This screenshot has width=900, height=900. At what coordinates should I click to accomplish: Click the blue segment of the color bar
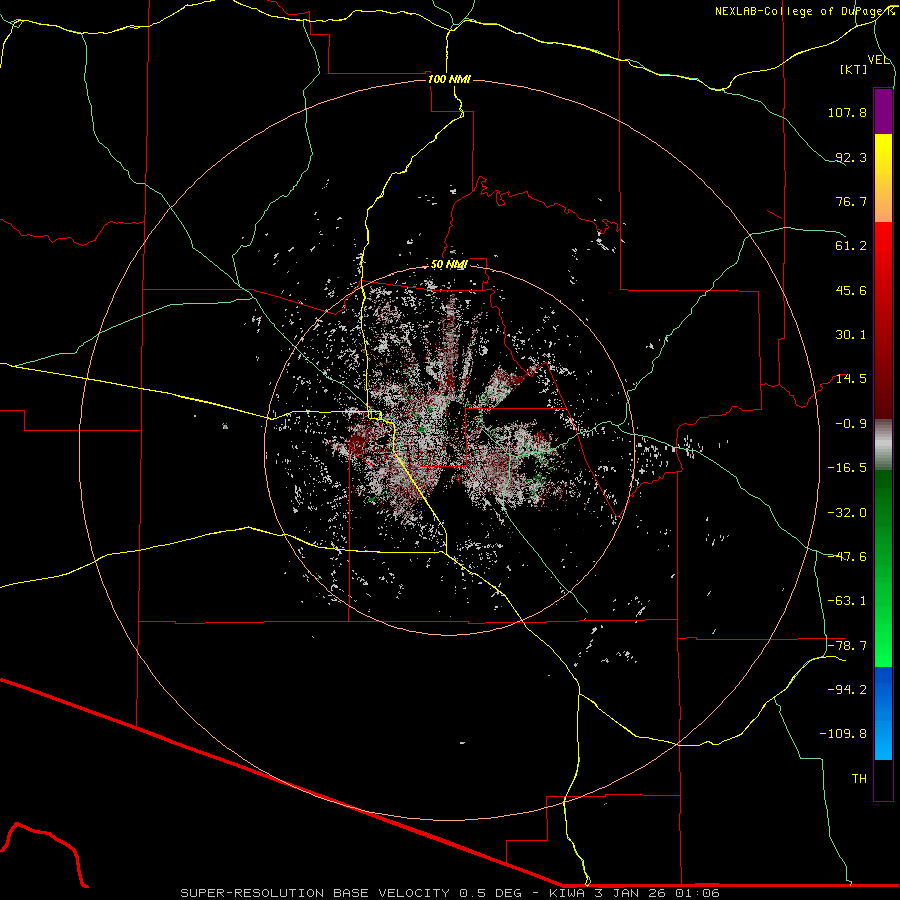coord(883,713)
